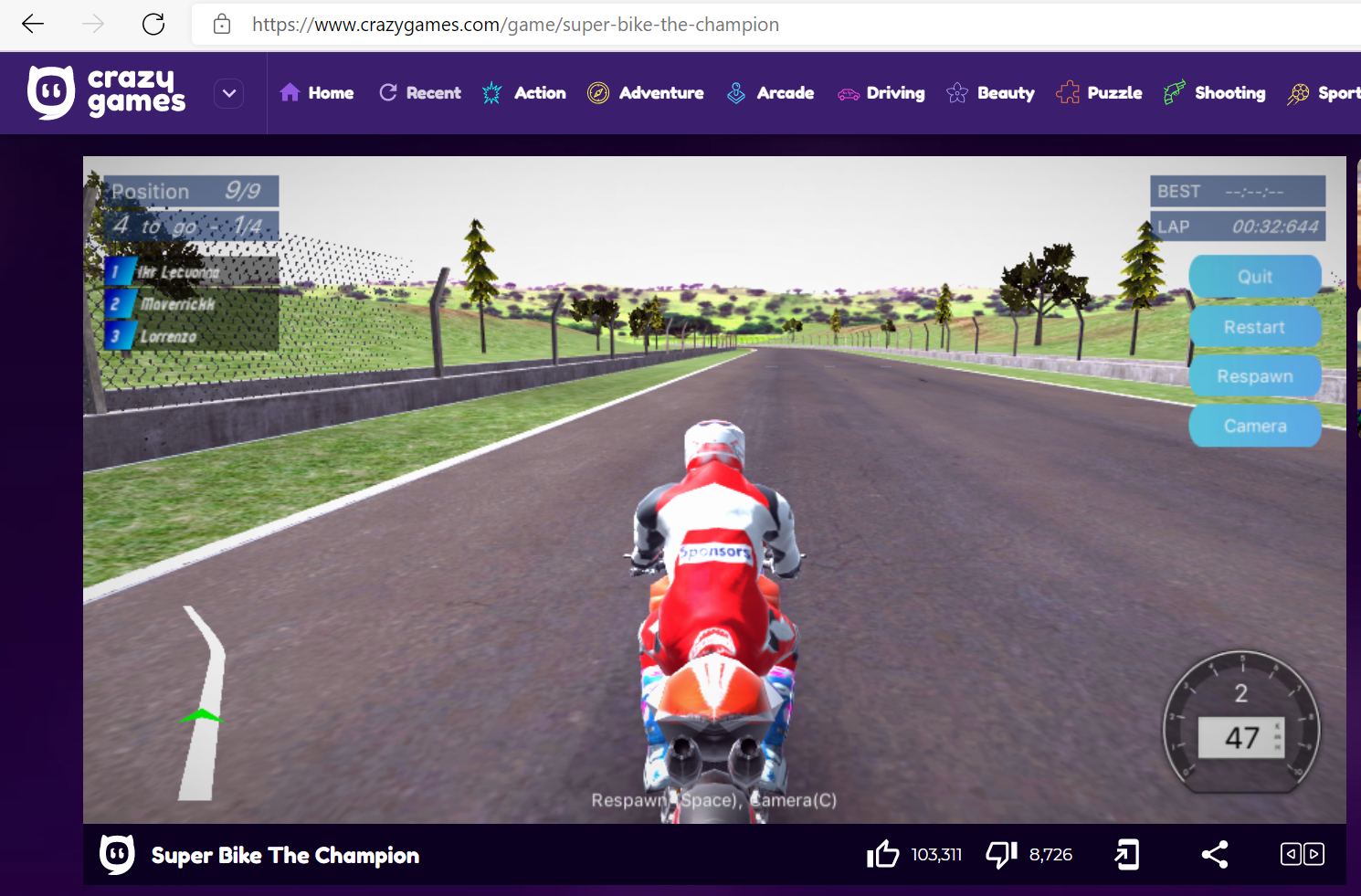
Task: Open the Home menu item
Action: pyautogui.click(x=317, y=92)
